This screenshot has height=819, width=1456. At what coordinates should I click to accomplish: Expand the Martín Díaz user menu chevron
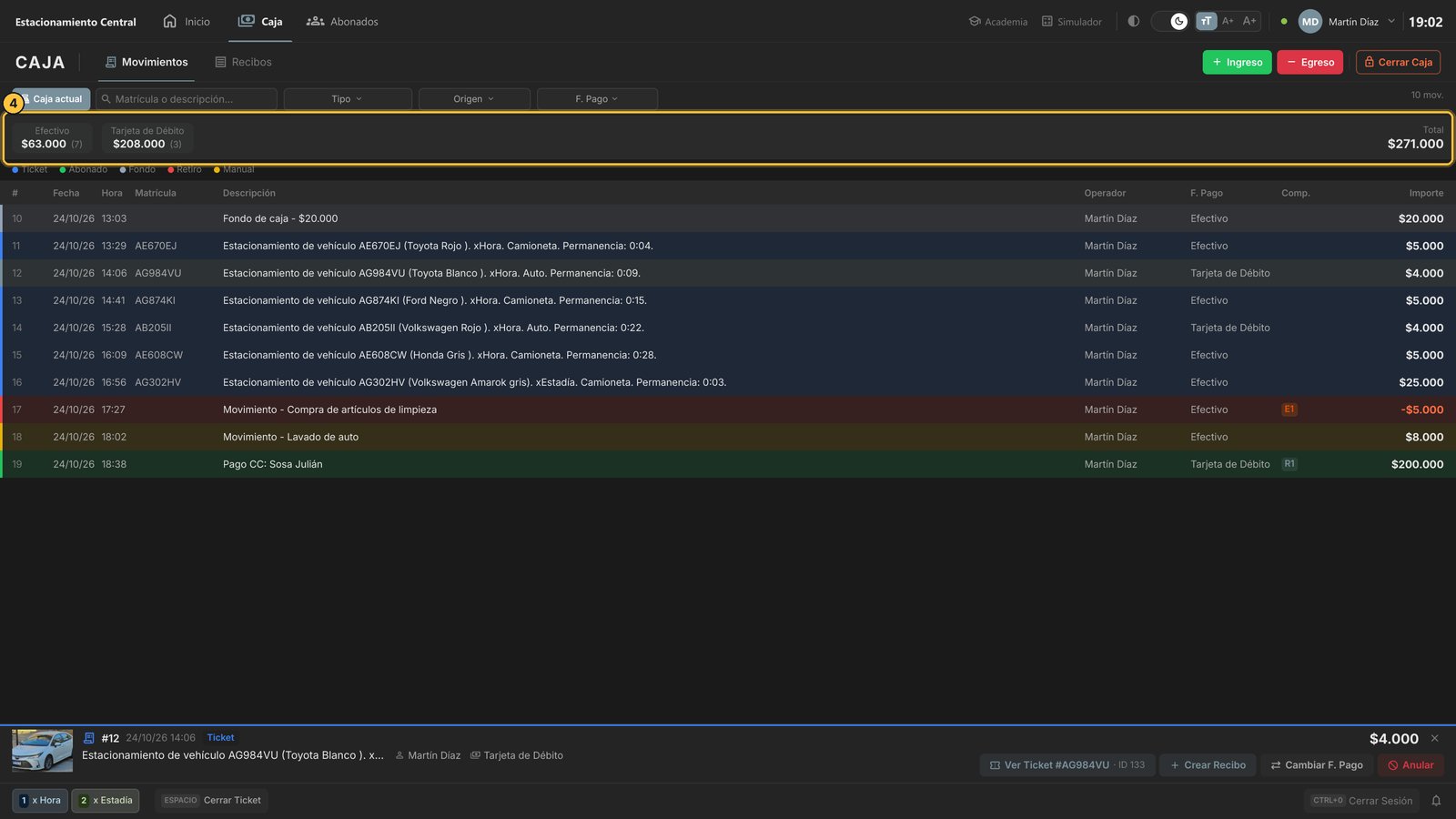(x=1391, y=21)
